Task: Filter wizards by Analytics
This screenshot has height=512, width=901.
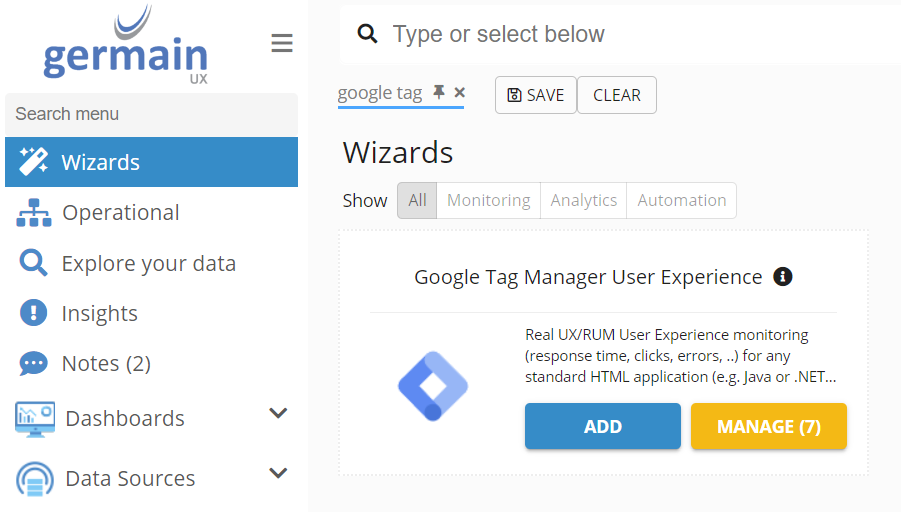Action: (583, 200)
